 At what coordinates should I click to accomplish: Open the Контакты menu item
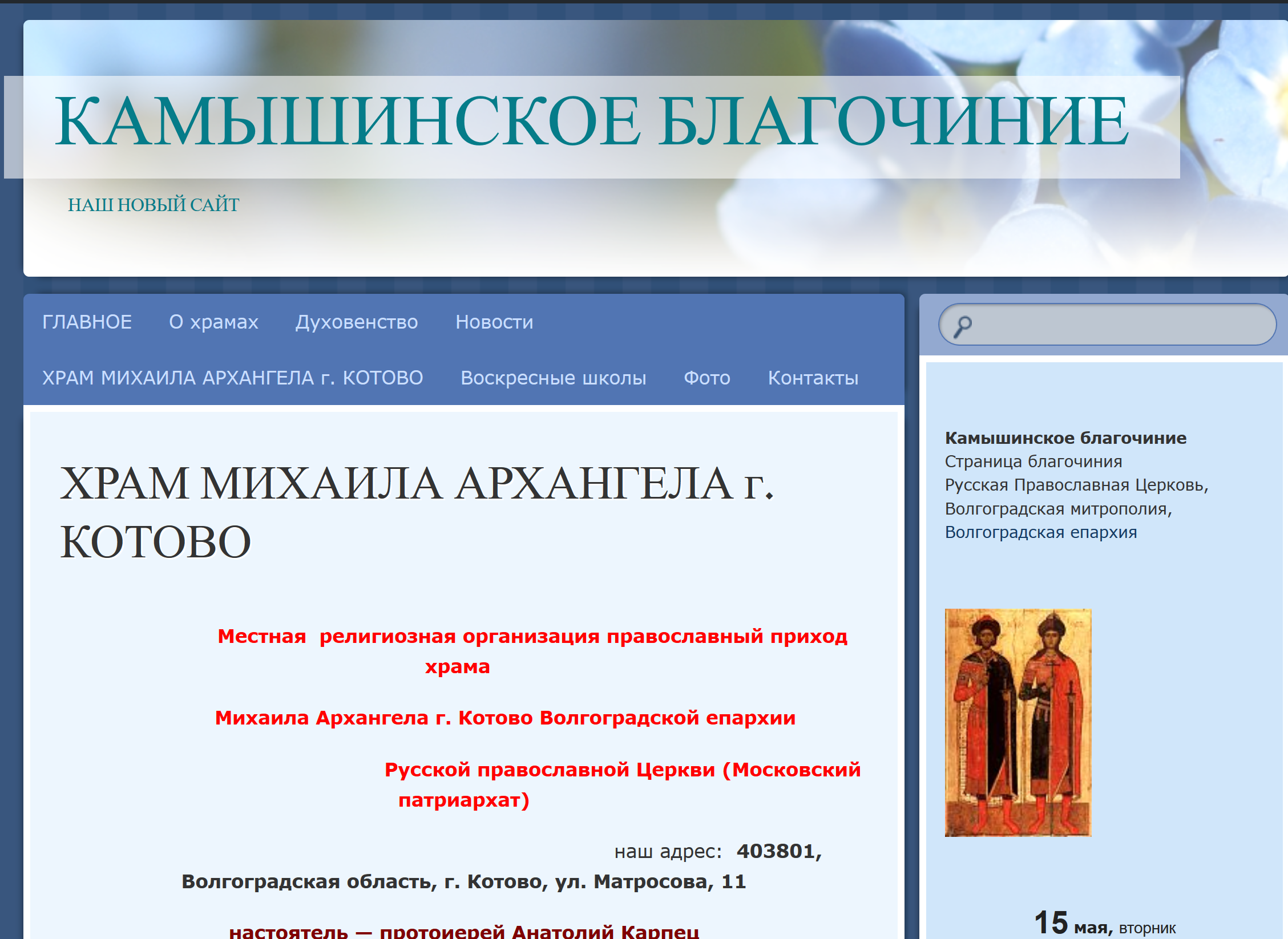[813, 378]
